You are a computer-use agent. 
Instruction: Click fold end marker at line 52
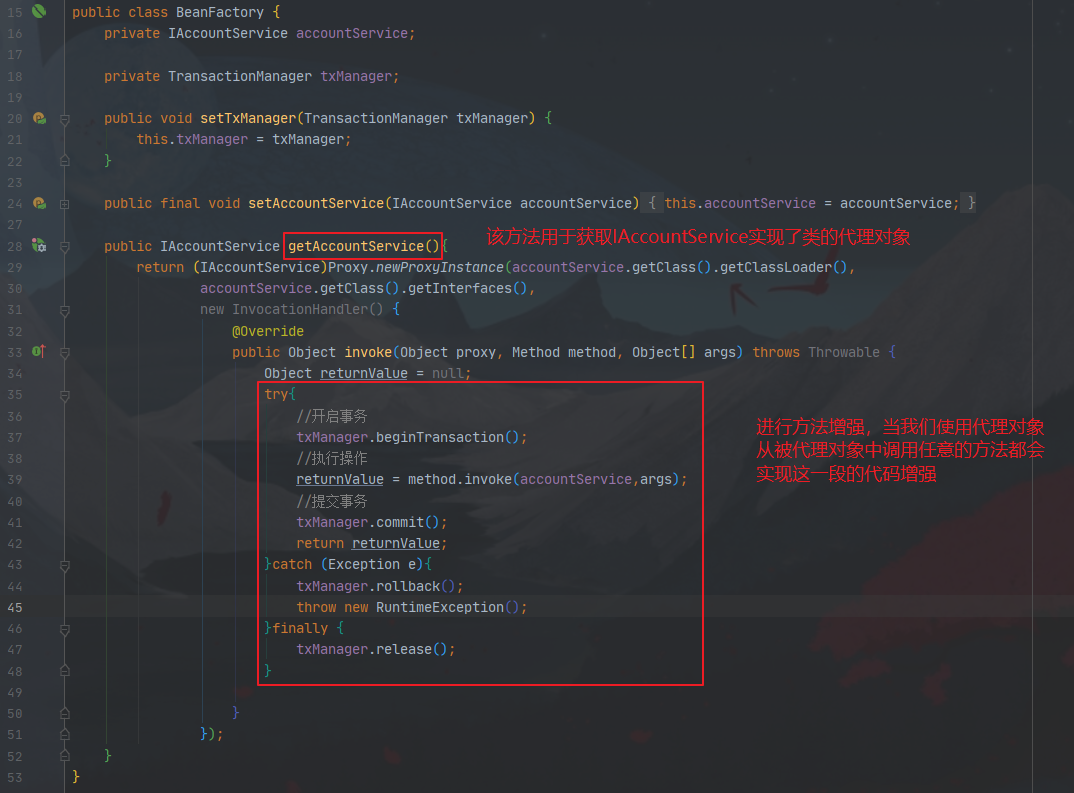64,756
